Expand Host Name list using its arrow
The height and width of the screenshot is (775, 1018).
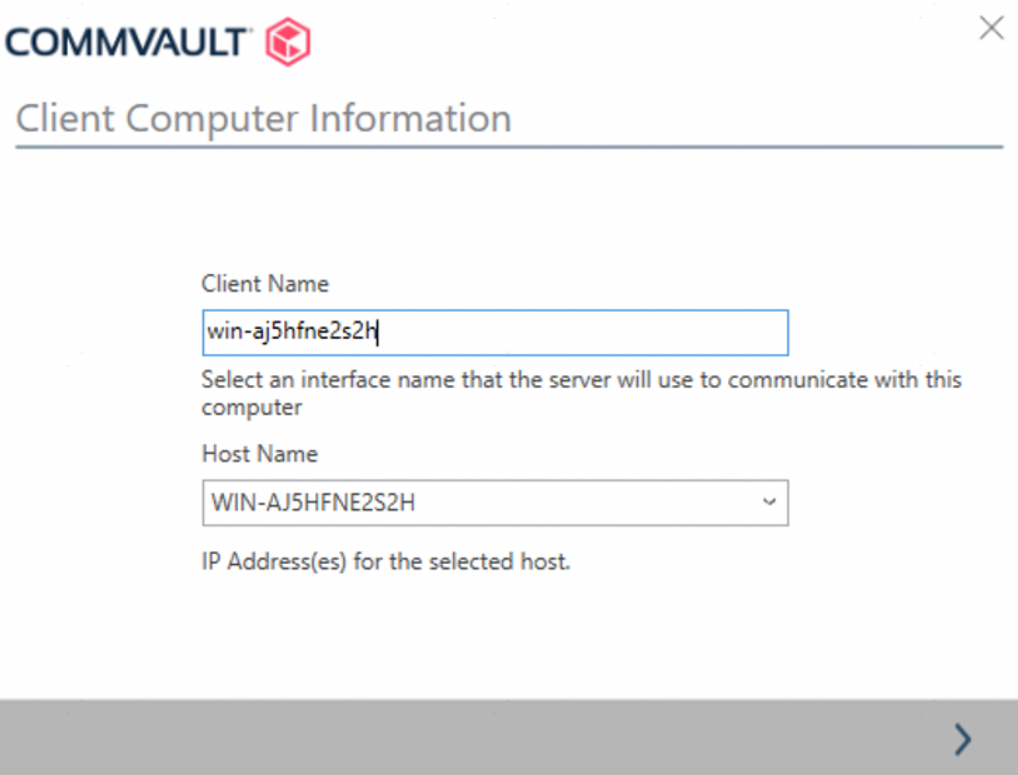pos(769,502)
